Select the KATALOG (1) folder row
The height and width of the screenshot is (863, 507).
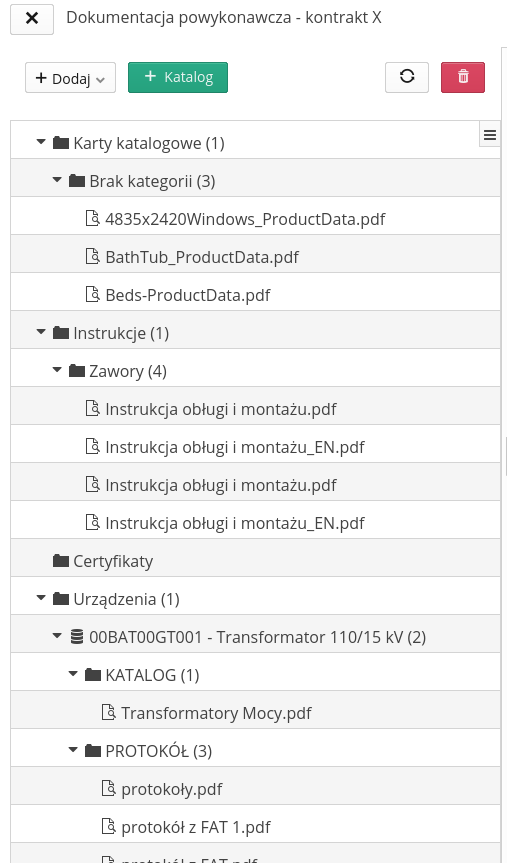tap(255, 675)
